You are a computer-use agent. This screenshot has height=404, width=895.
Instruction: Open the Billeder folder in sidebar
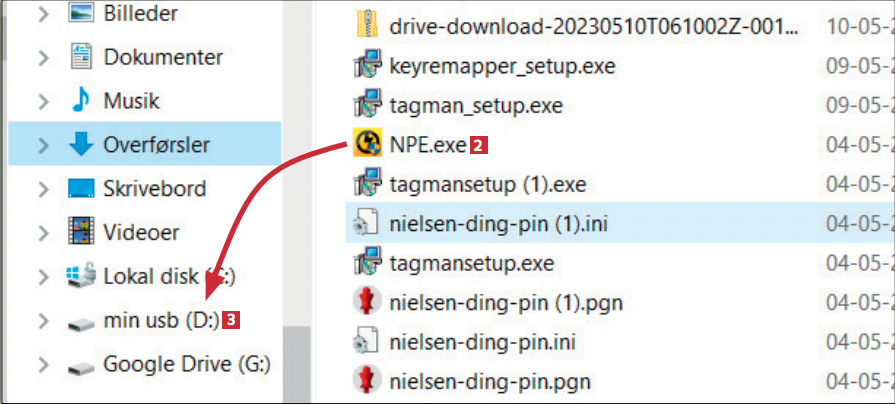click(x=140, y=14)
